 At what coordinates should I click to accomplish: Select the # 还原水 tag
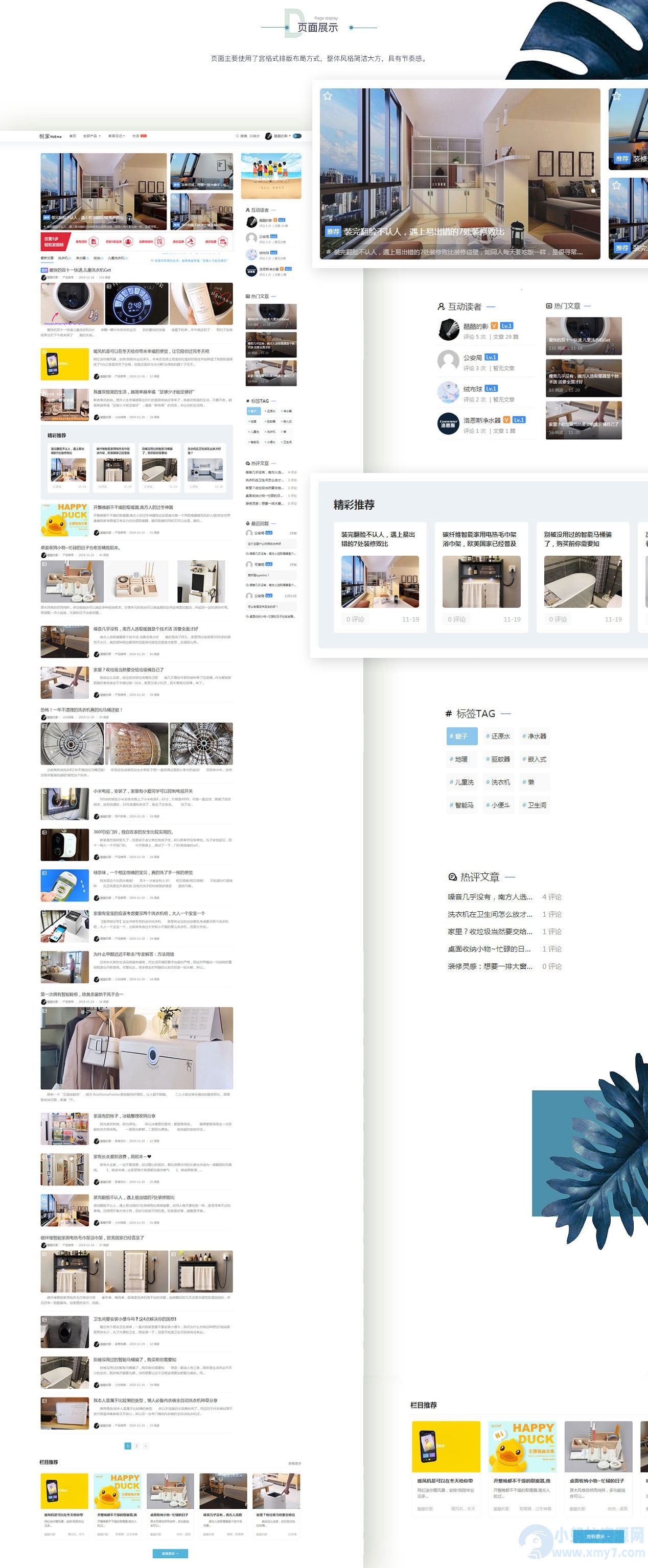(x=498, y=737)
